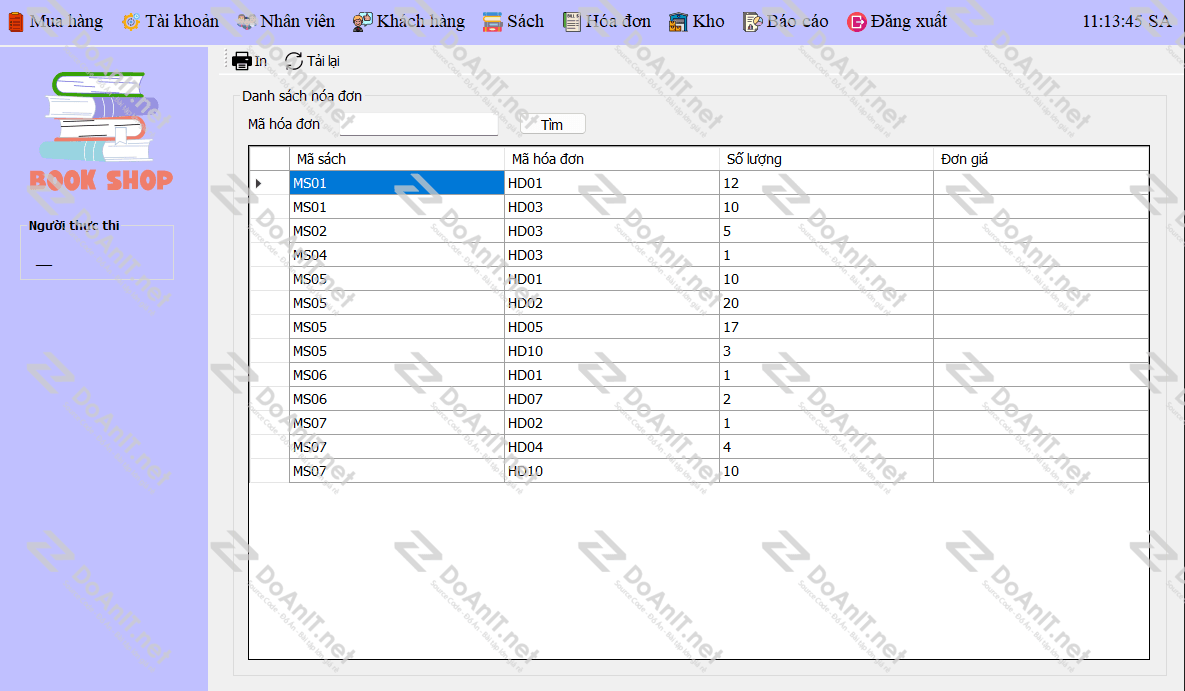Select the Đăng xuất label to log out
The width and height of the screenshot is (1185, 691).
point(908,21)
